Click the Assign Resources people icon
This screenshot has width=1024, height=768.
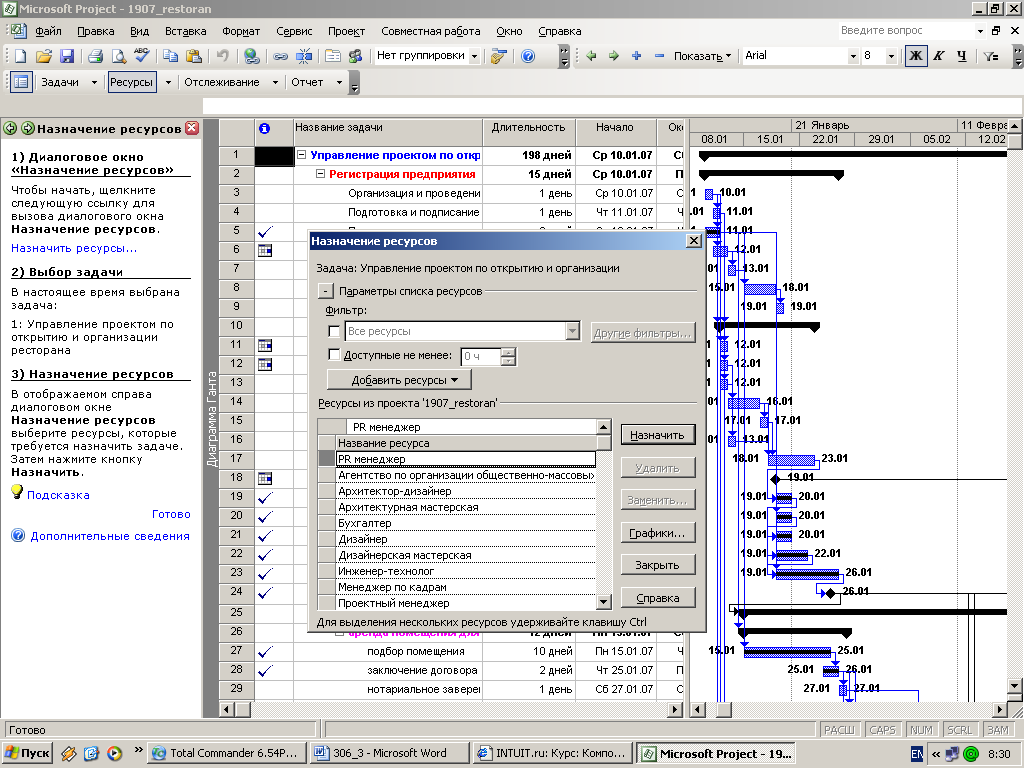(355, 56)
